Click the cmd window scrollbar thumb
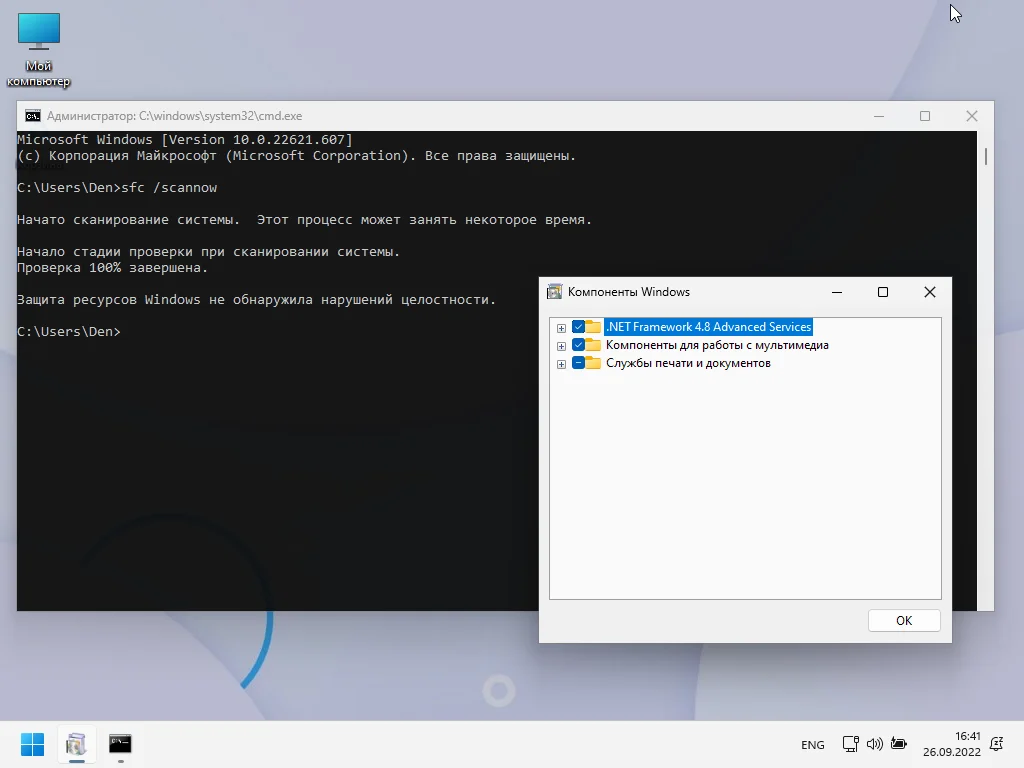Screen dimensions: 1024x768 pos(985,156)
